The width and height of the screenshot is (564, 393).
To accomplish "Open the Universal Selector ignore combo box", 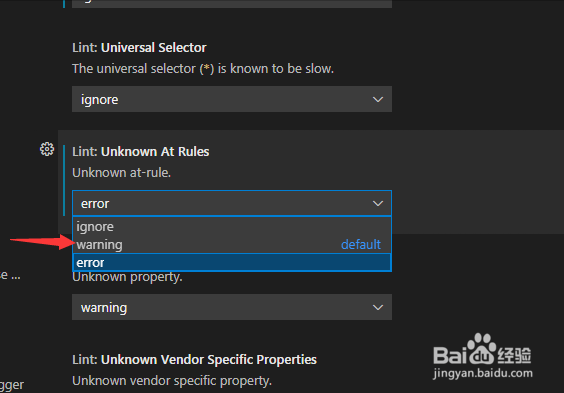I will click(x=232, y=99).
